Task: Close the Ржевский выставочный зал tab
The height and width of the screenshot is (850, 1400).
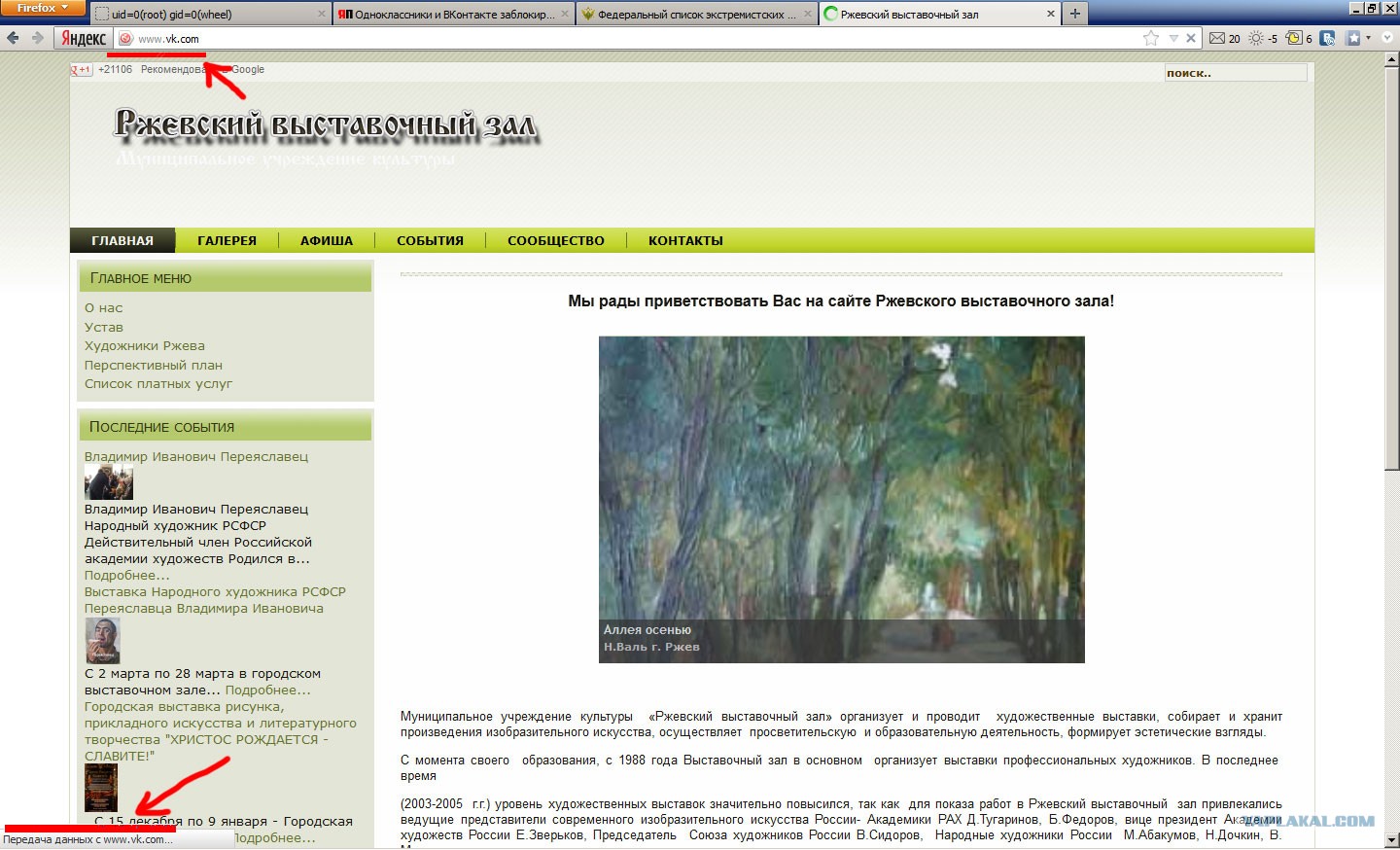Action: (1051, 15)
